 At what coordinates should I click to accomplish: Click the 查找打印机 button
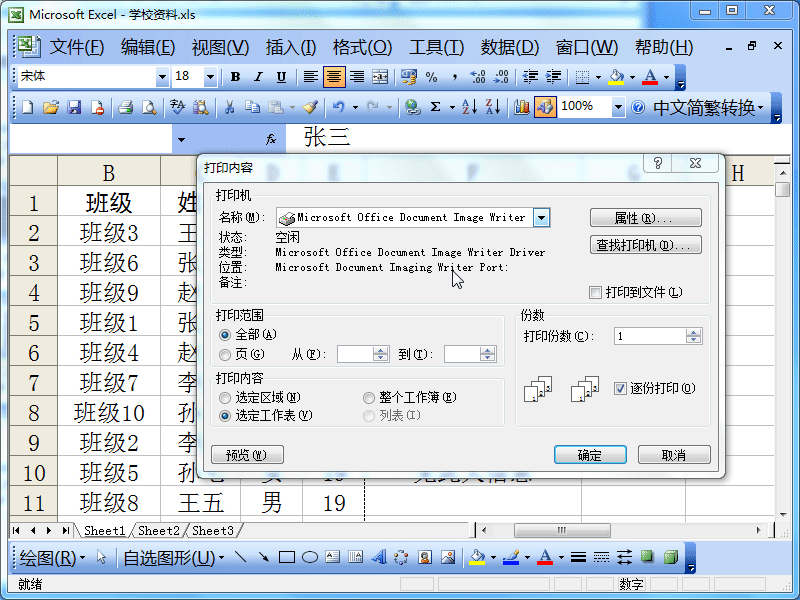[645, 245]
